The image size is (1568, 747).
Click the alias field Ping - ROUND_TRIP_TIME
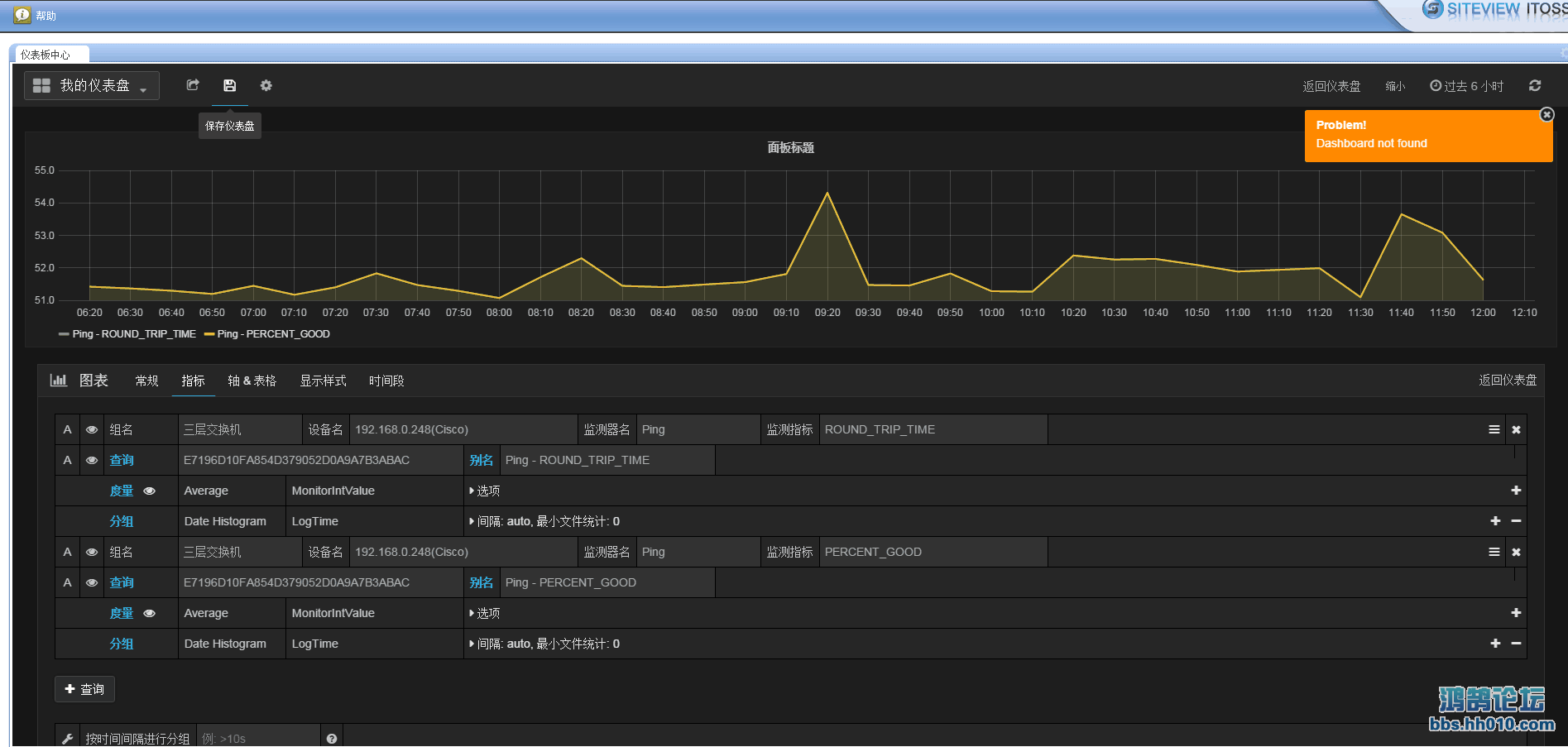click(x=607, y=460)
